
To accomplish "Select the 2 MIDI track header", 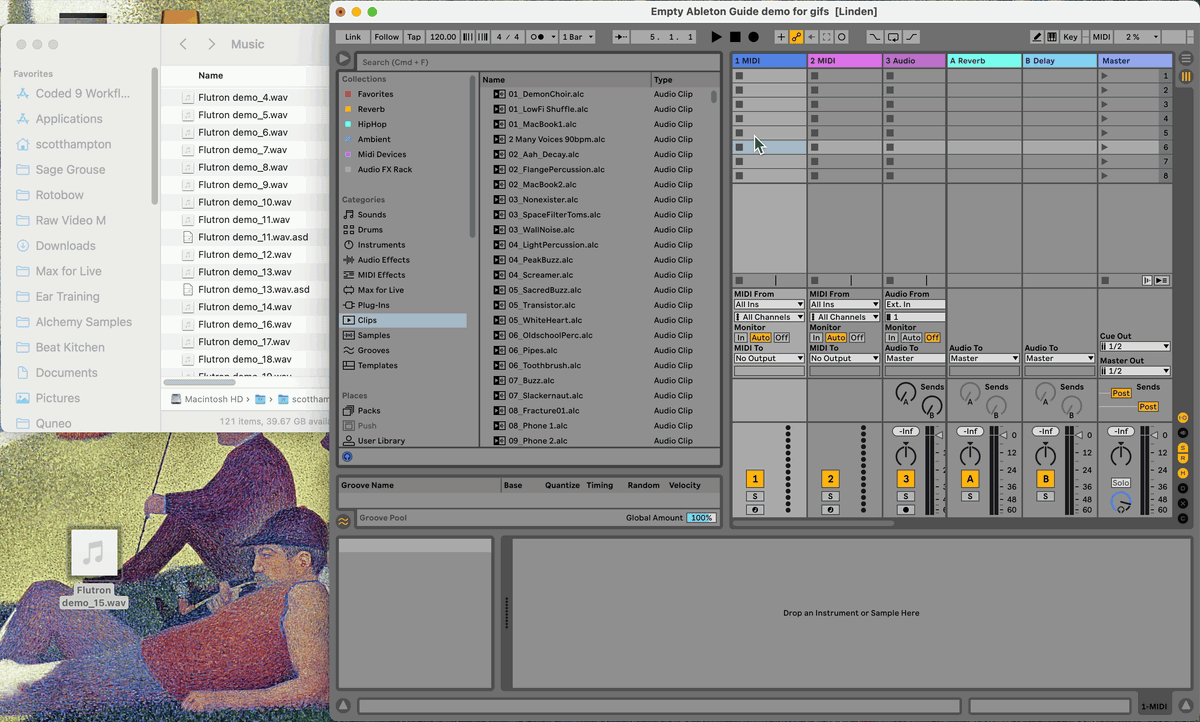I will 844,60.
